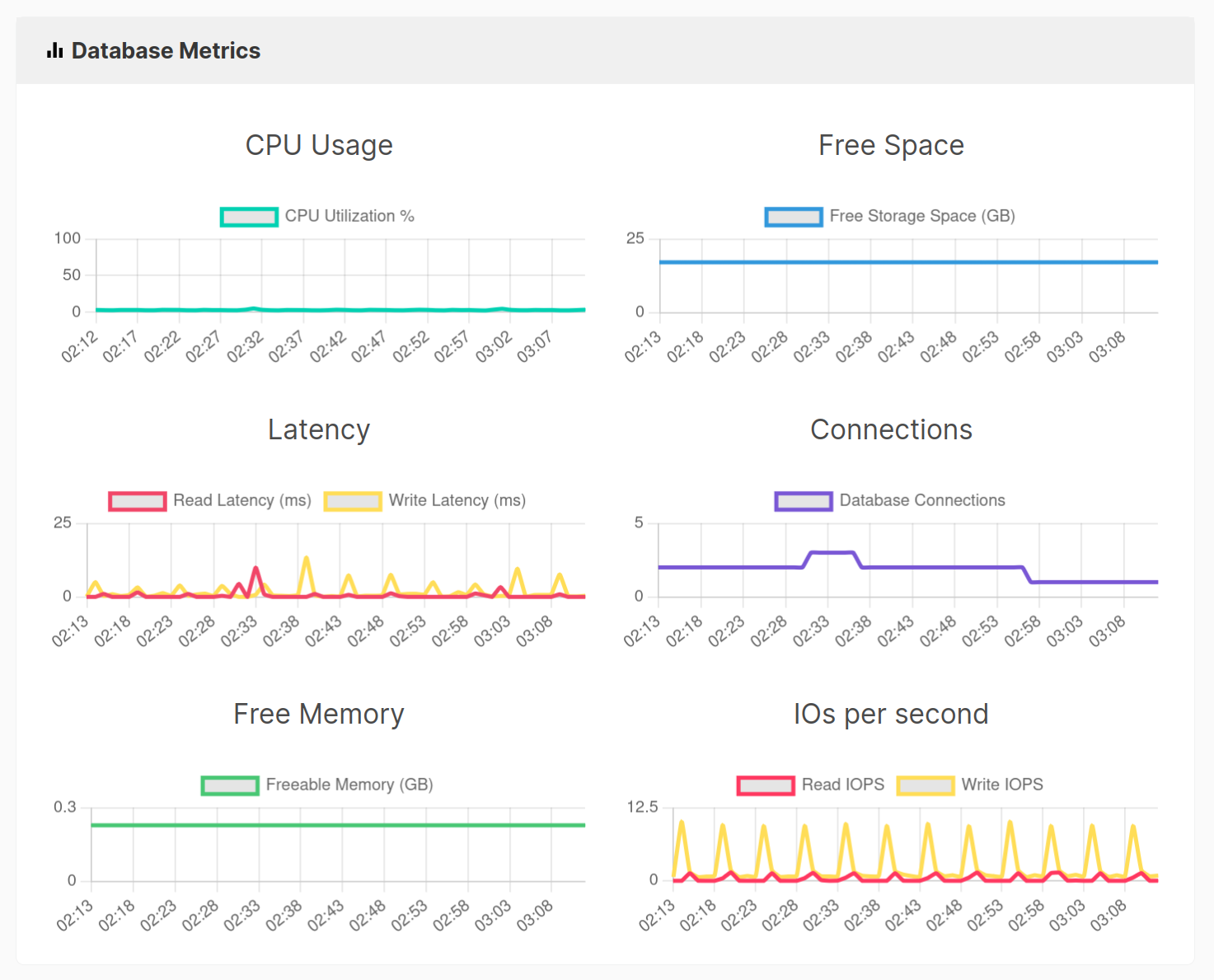
Task: Click the IOs per second chart title
Action: click(x=891, y=714)
